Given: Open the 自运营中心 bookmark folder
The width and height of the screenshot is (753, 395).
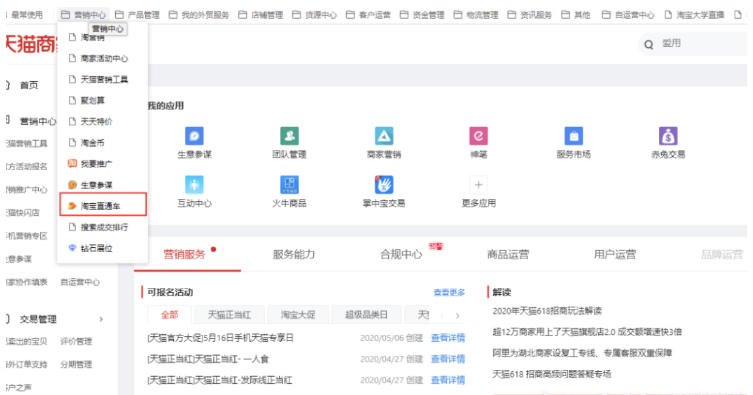Looking at the screenshot, I should point(628,15).
